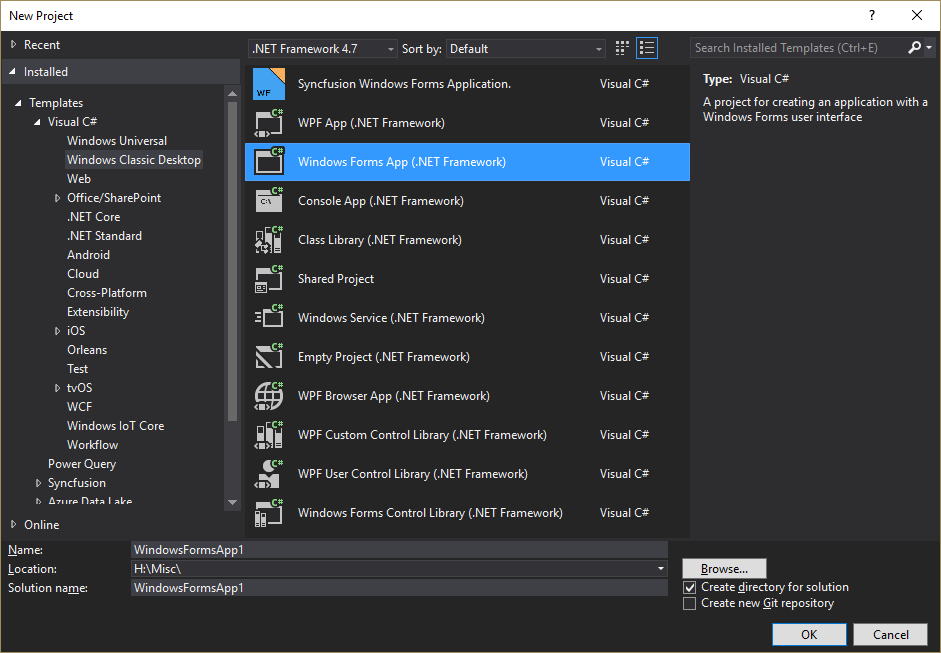Select the .NET Standard category
The image size is (941, 653).
(104, 236)
